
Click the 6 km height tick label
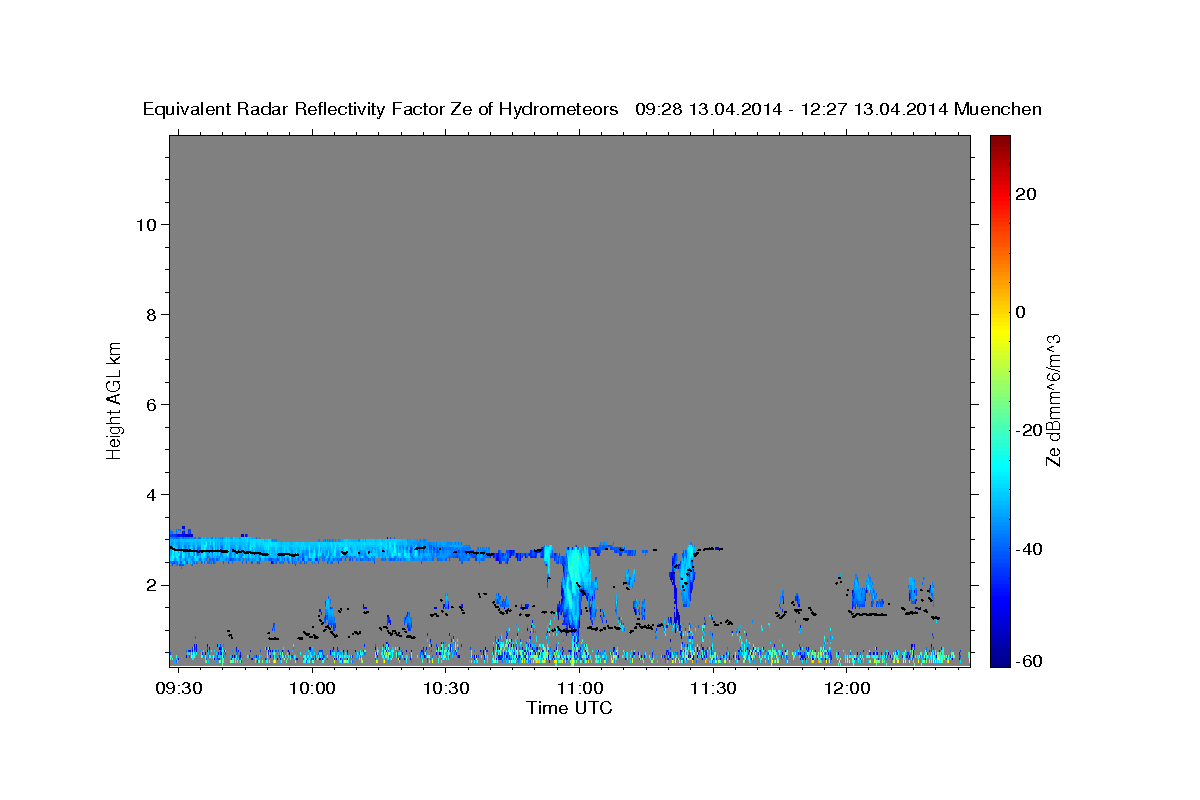tap(151, 404)
